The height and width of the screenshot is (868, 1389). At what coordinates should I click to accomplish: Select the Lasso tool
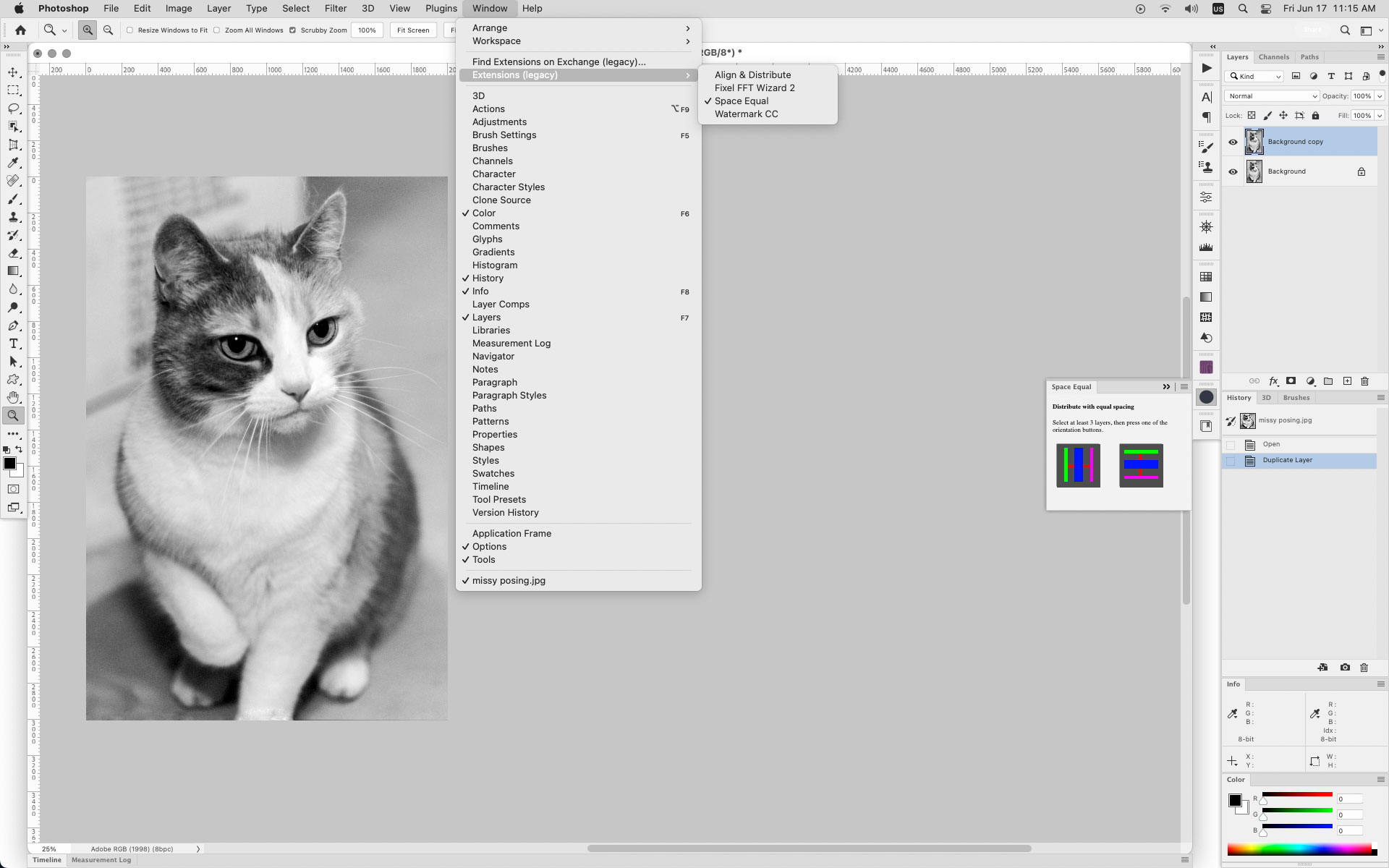coord(13,109)
